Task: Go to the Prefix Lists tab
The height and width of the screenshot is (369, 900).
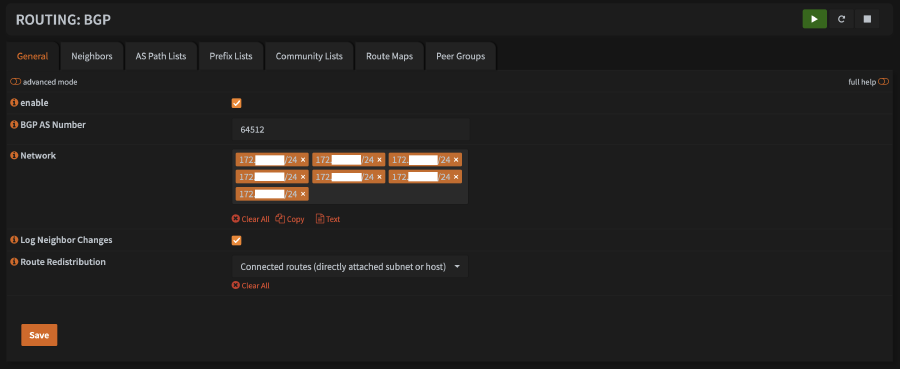Action: (x=231, y=56)
